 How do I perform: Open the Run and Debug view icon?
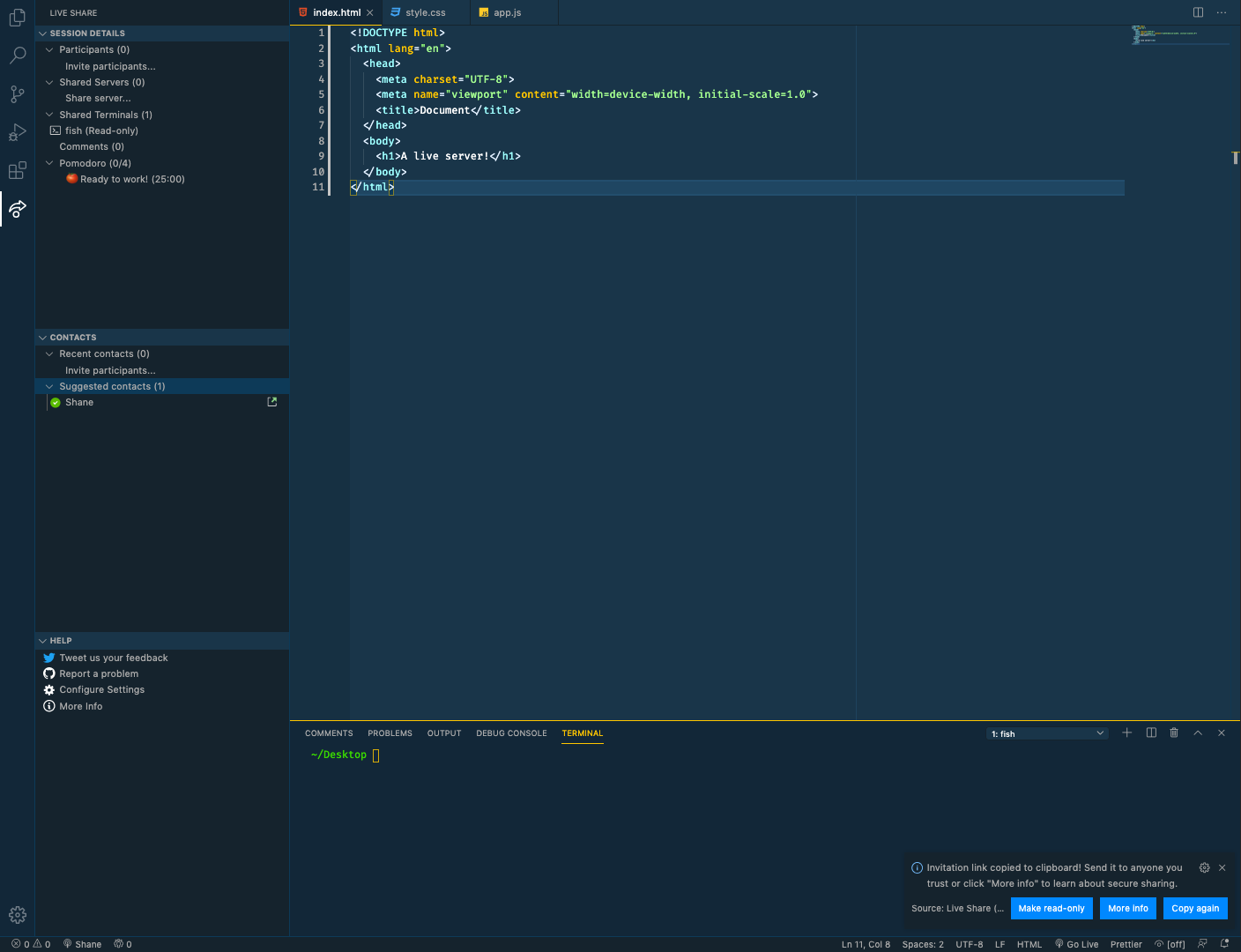point(17,132)
